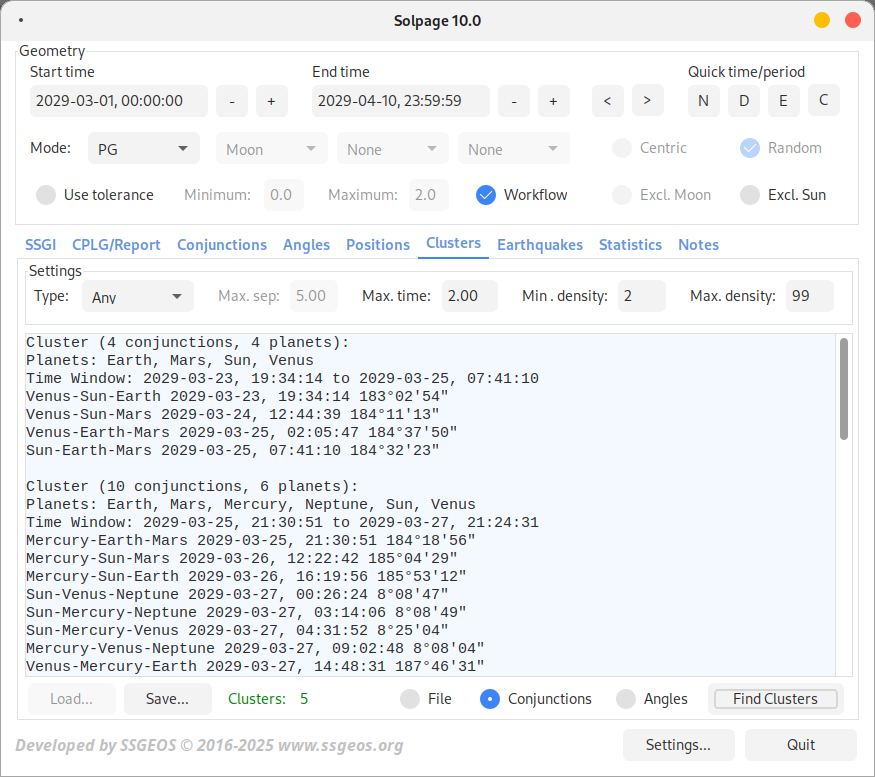Image resolution: width=875 pixels, height=777 pixels.
Task: Open the Conjunctions tab
Action: pos(222,245)
